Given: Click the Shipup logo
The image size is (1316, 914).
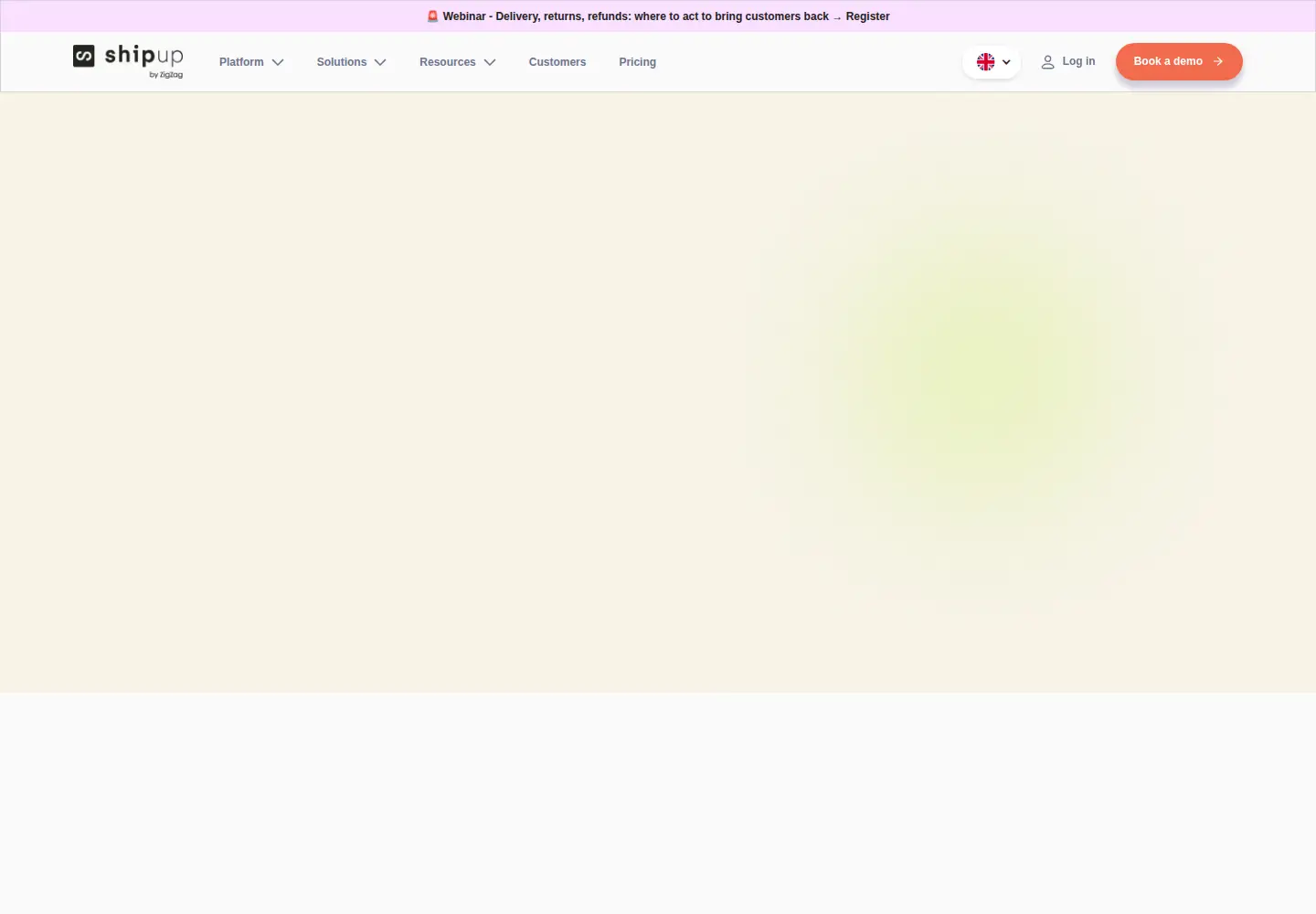Looking at the screenshot, I should 128,60.
